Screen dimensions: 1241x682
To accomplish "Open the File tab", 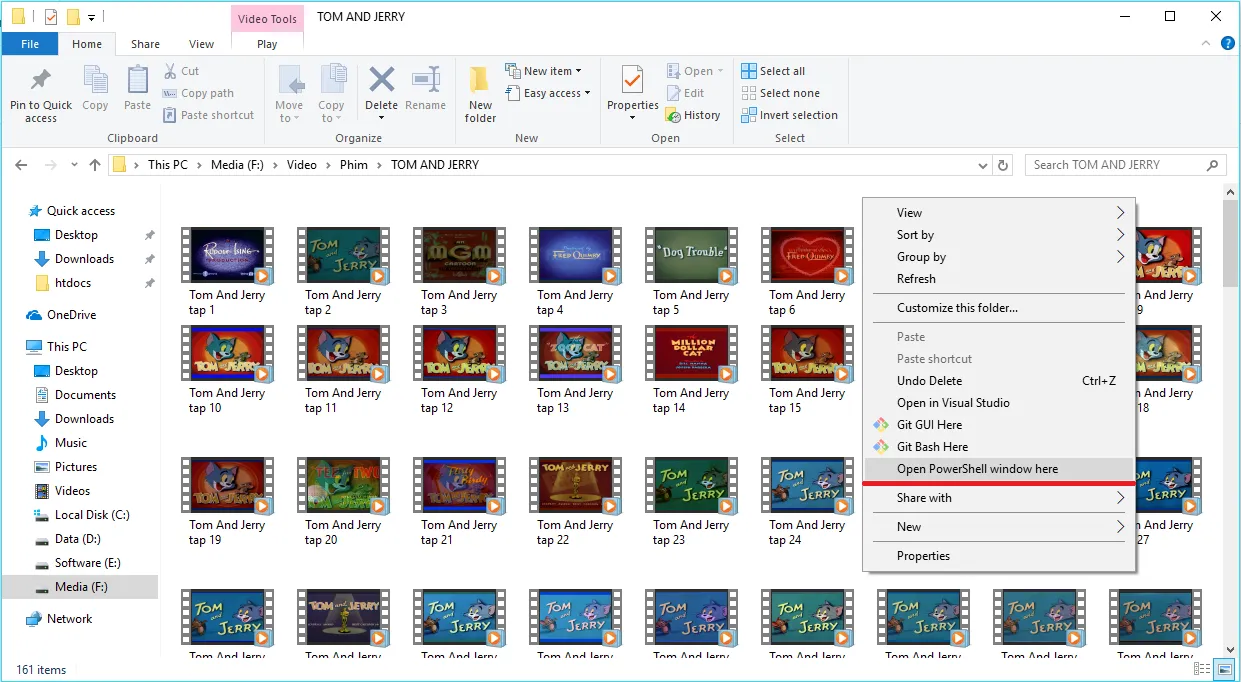I will (30, 44).
